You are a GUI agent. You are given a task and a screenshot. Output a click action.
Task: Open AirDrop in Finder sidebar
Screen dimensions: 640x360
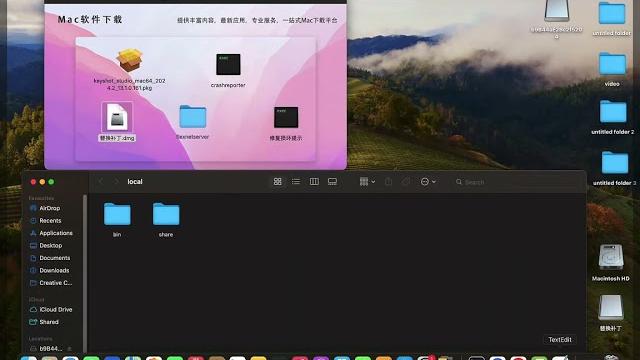pyautogui.click(x=50, y=208)
